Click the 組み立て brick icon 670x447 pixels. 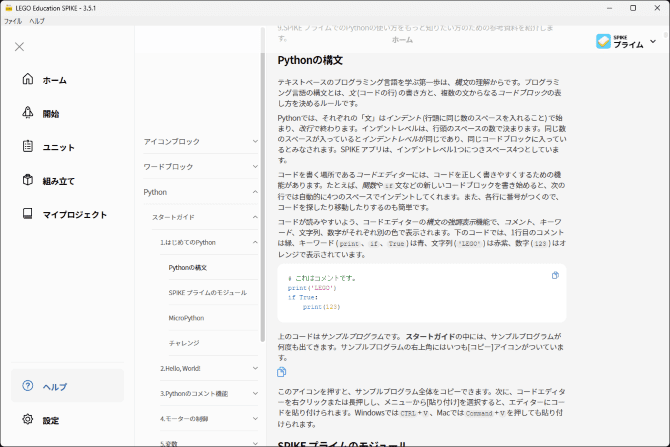[27, 181]
